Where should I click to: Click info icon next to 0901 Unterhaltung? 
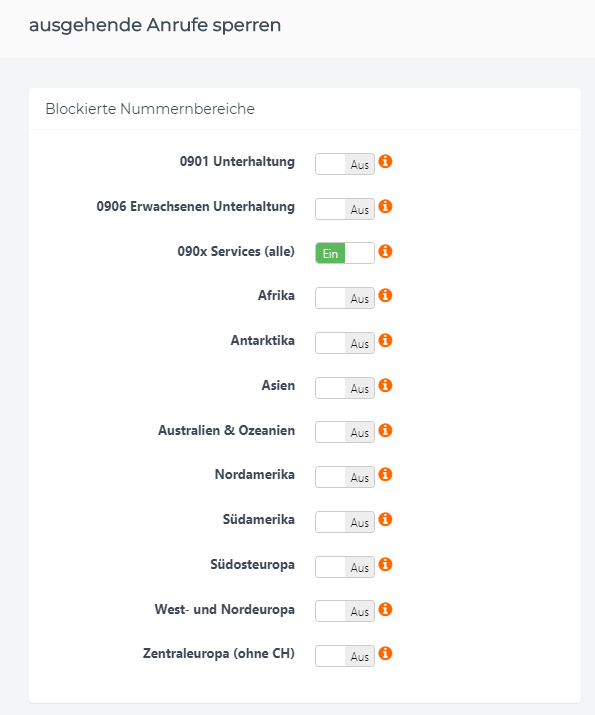(x=385, y=161)
